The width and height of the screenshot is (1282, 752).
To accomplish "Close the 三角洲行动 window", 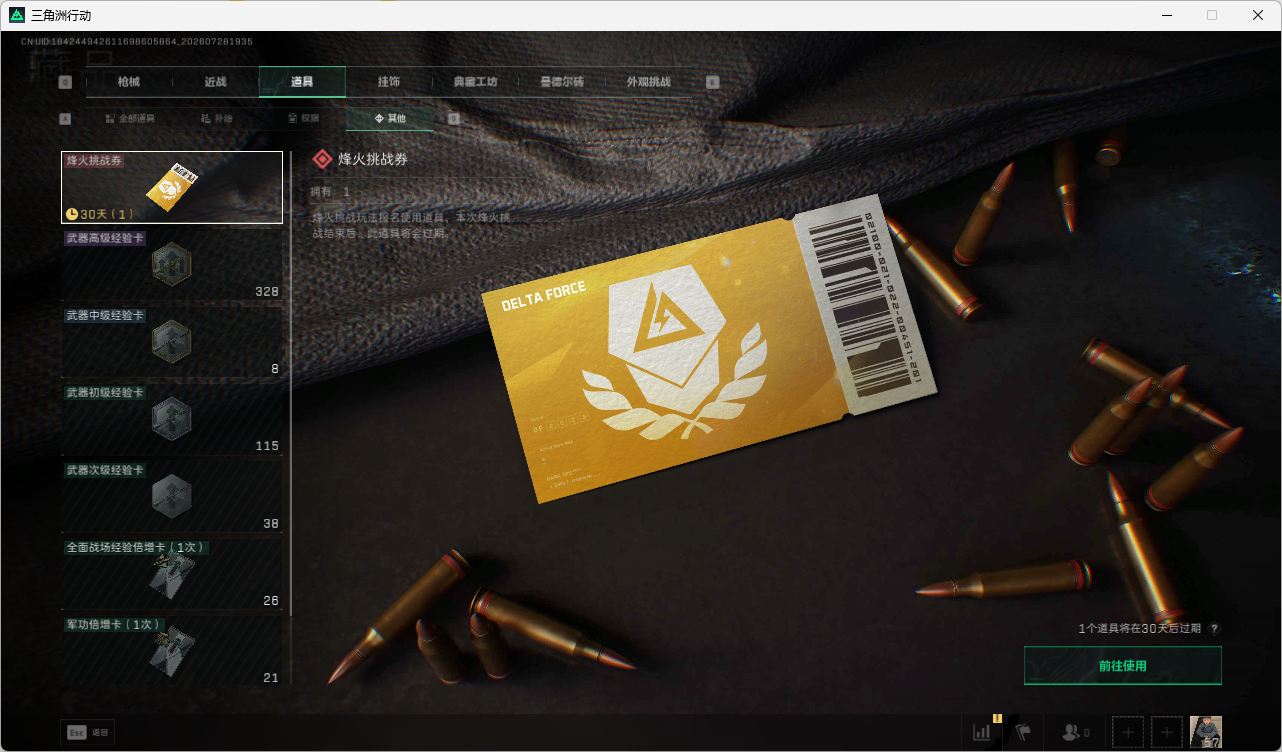I will 1258,15.
